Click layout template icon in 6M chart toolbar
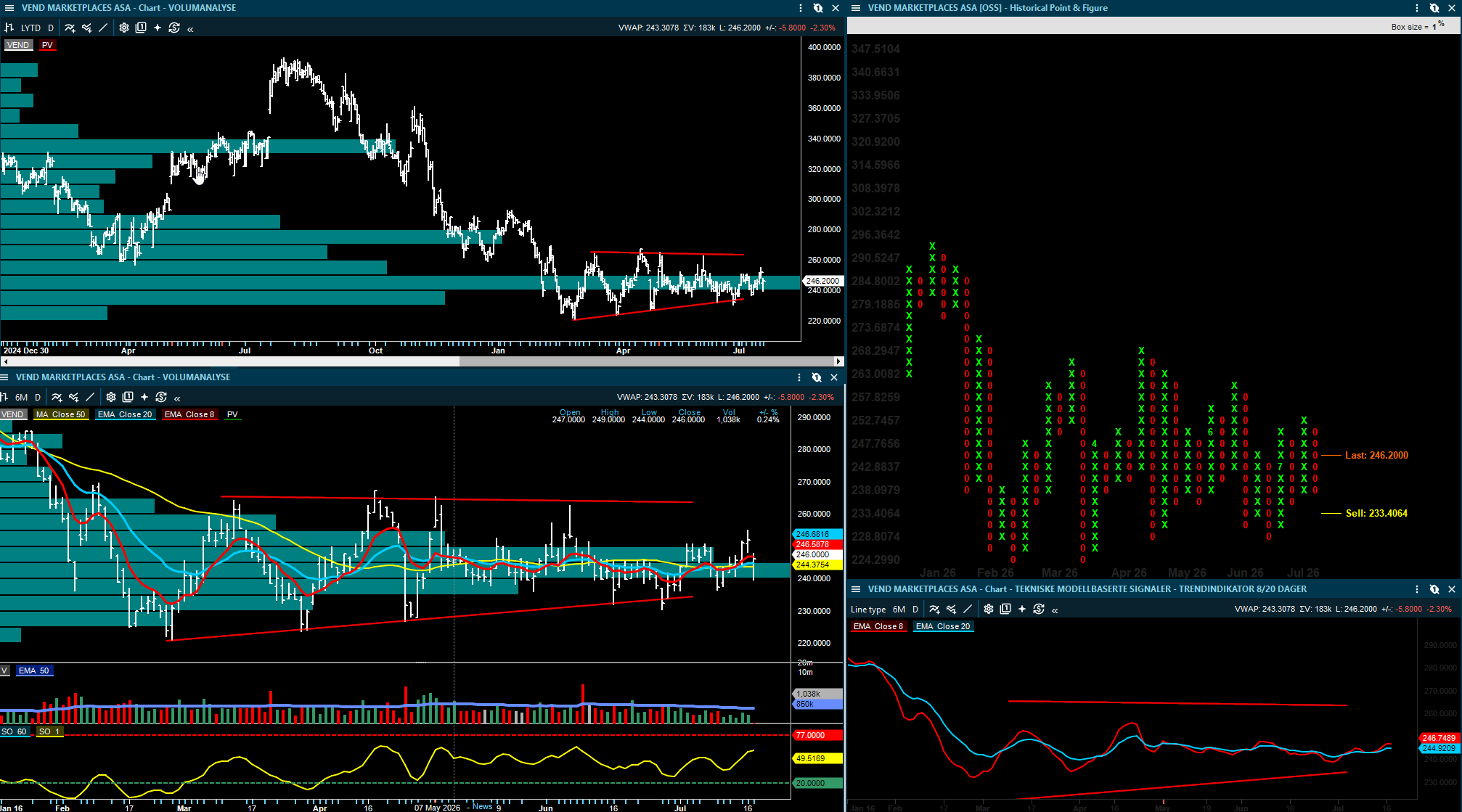Screen dimensions: 1462x812 point(128,397)
